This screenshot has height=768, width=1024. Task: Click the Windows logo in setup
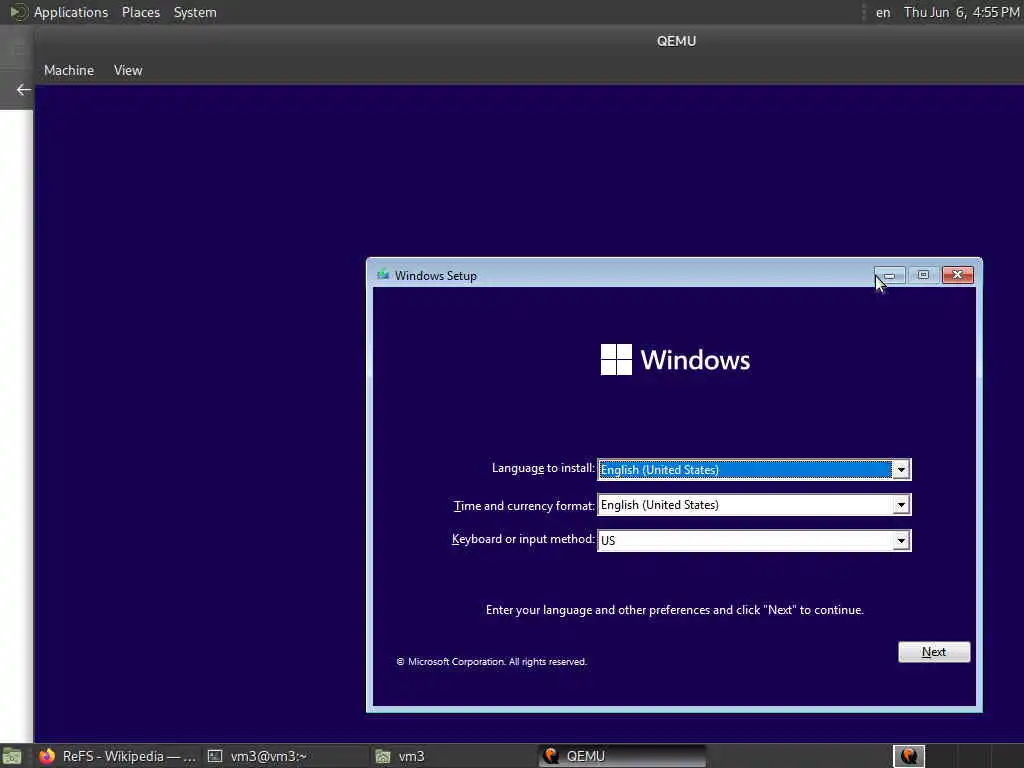616,359
